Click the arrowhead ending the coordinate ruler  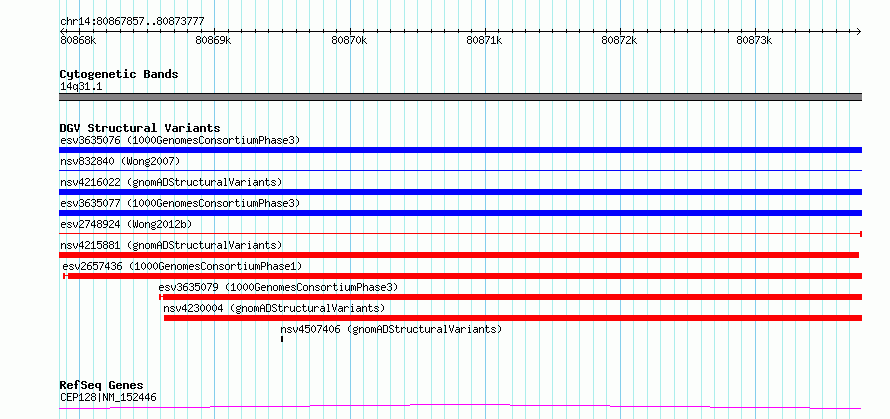coord(859,31)
